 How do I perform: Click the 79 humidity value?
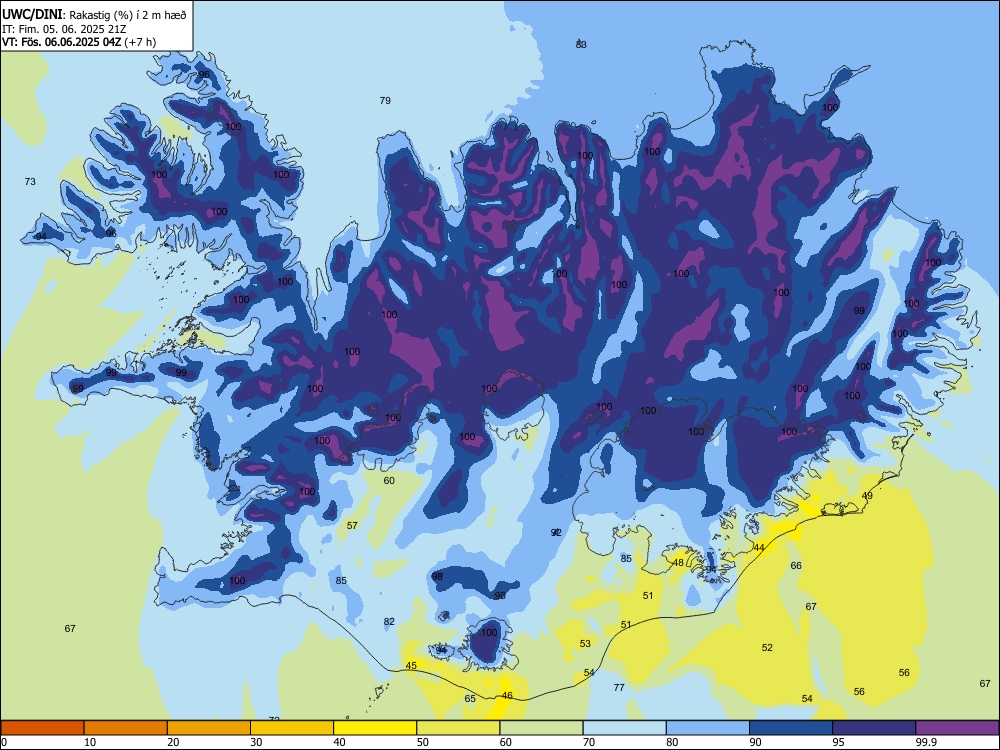[385, 100]
